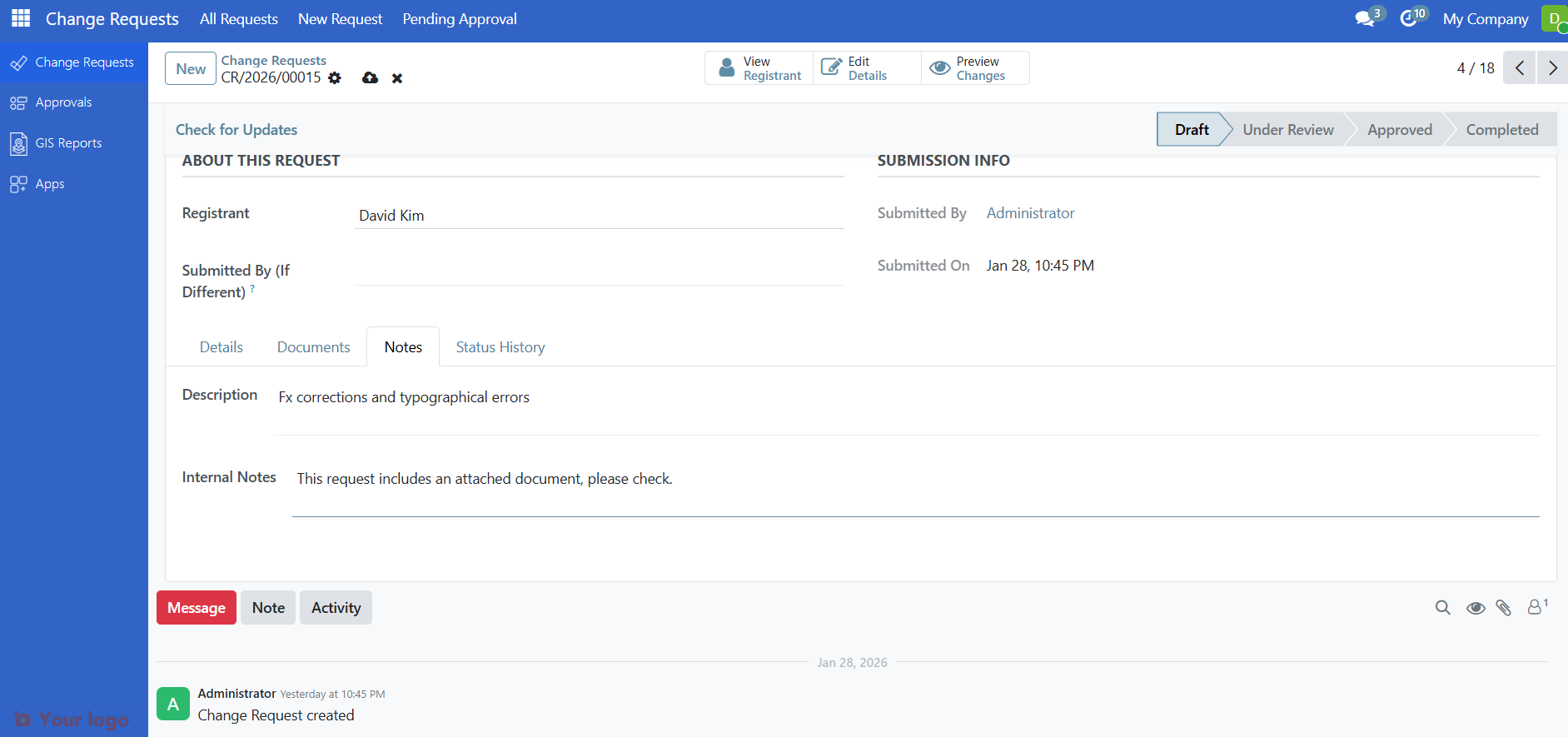This screenshot has width=1568, height=737.
Task: Click the gear actions icon next to CR/2026/00015
Action: coord(335,77)
